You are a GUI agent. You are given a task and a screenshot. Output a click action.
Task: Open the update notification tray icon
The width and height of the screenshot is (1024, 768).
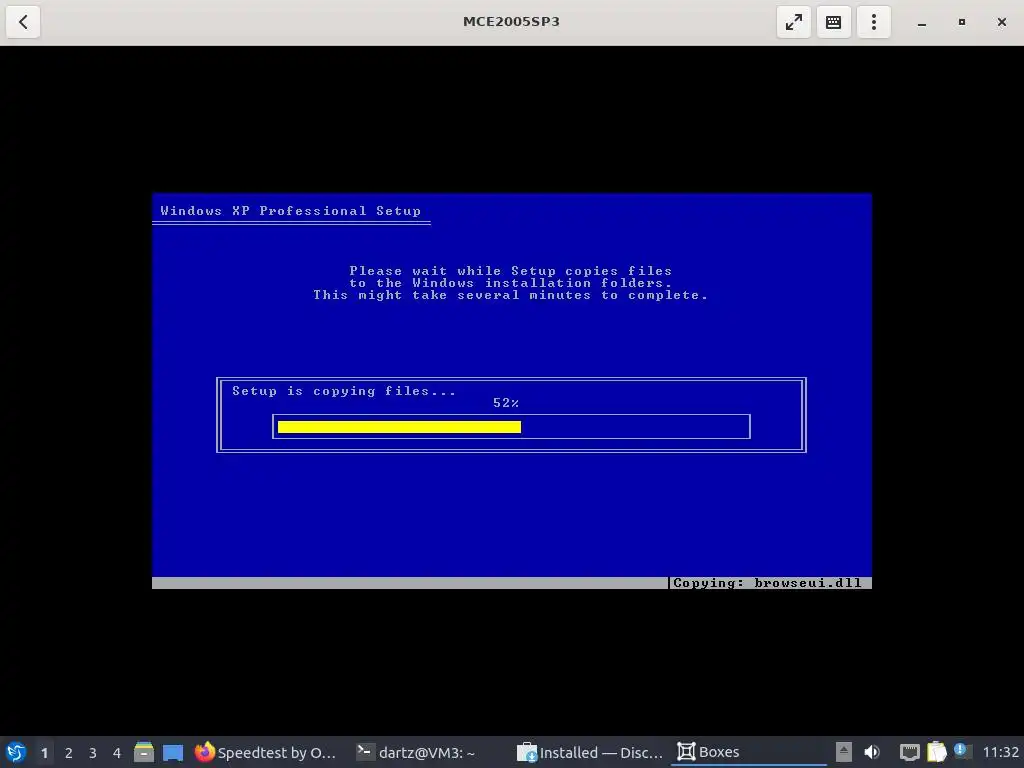point(961,750)
